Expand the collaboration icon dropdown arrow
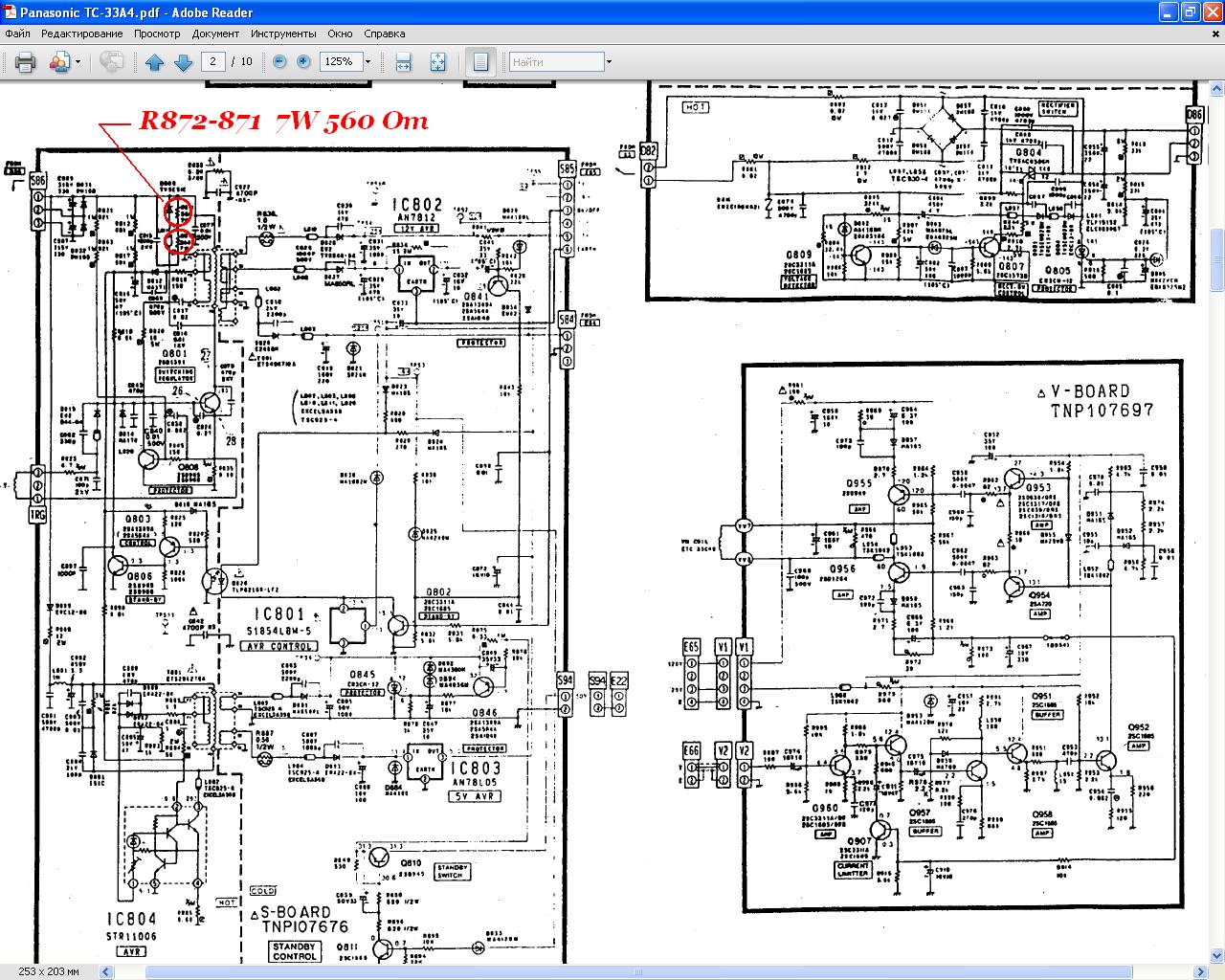The image size is (1225, 980). point(78,62)
